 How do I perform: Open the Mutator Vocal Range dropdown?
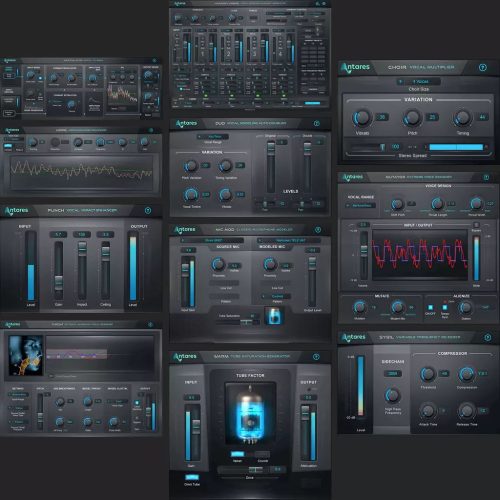pos(361,205)
